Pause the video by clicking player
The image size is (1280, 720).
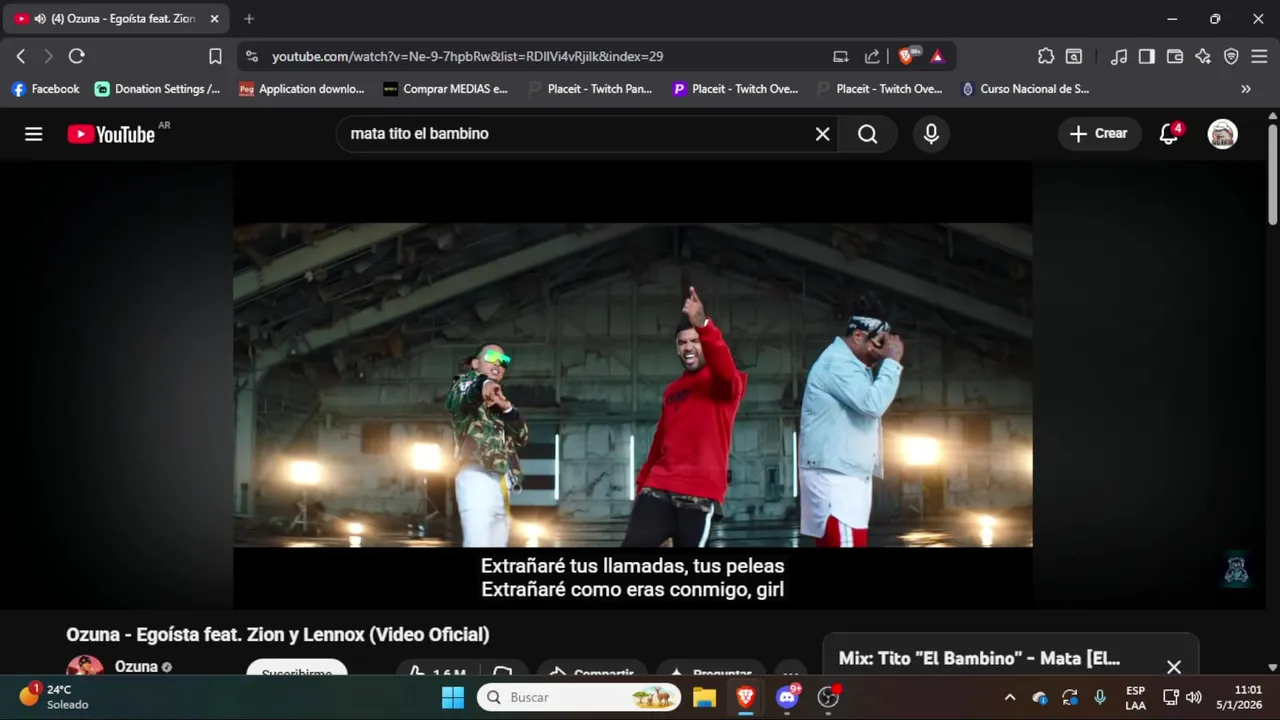pos(632,385)
